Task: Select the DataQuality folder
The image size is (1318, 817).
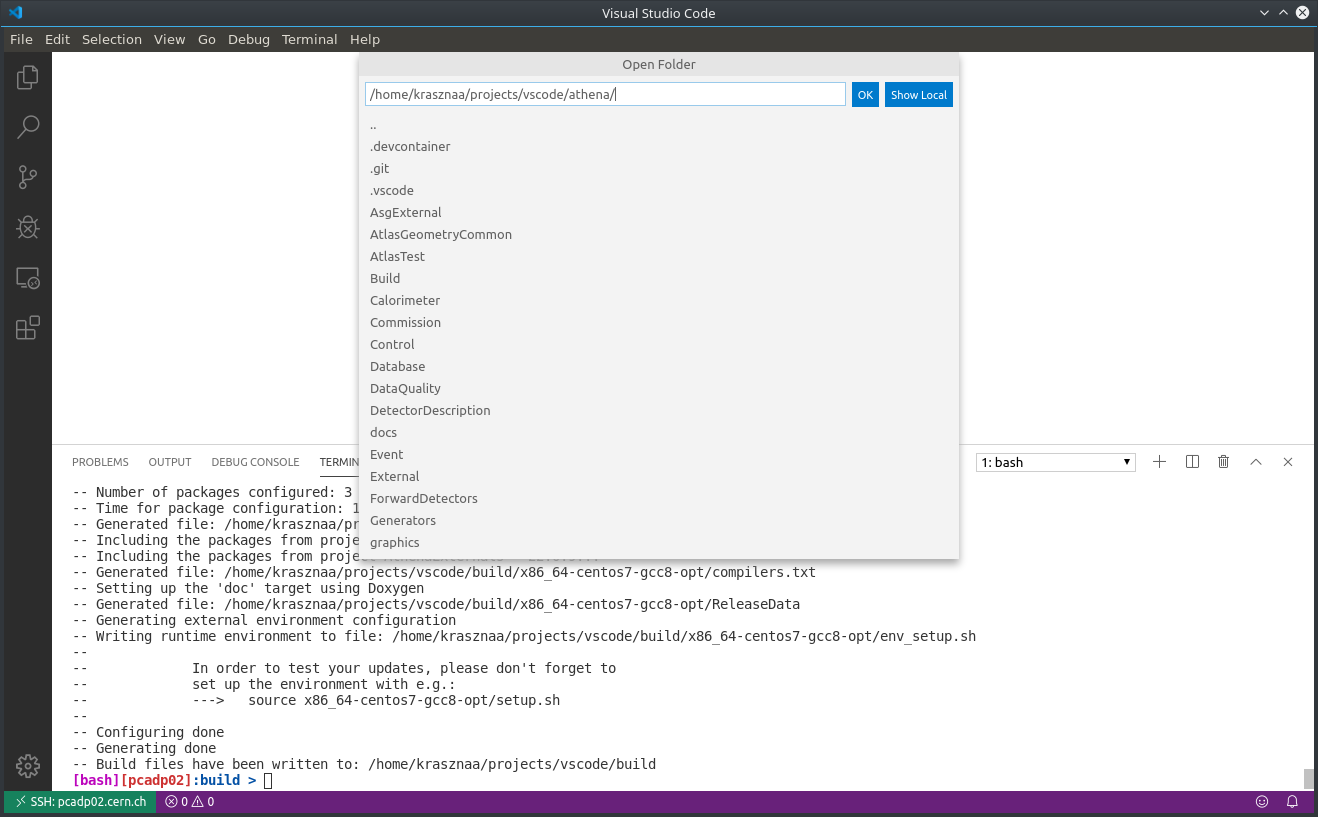Action: tap(659, 389)
